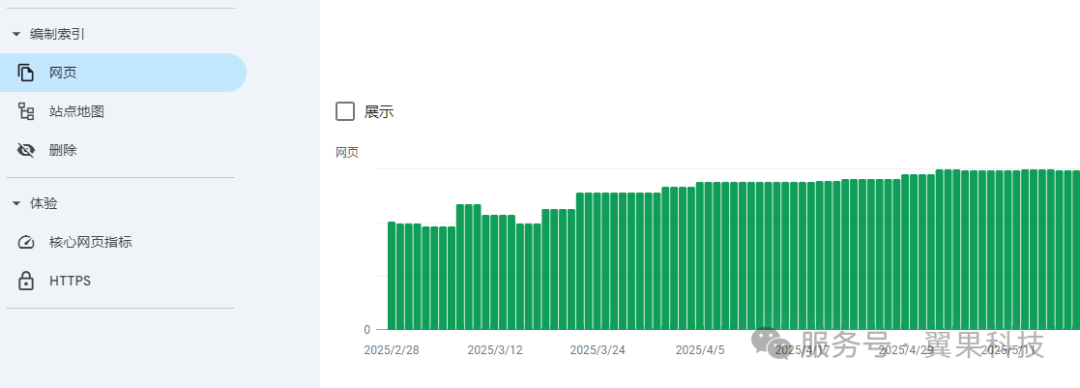Image resolution: width=1080 pixels, height=388 pixels.
Task: Click the speedometer core web vitals icon
Action: 26,243
